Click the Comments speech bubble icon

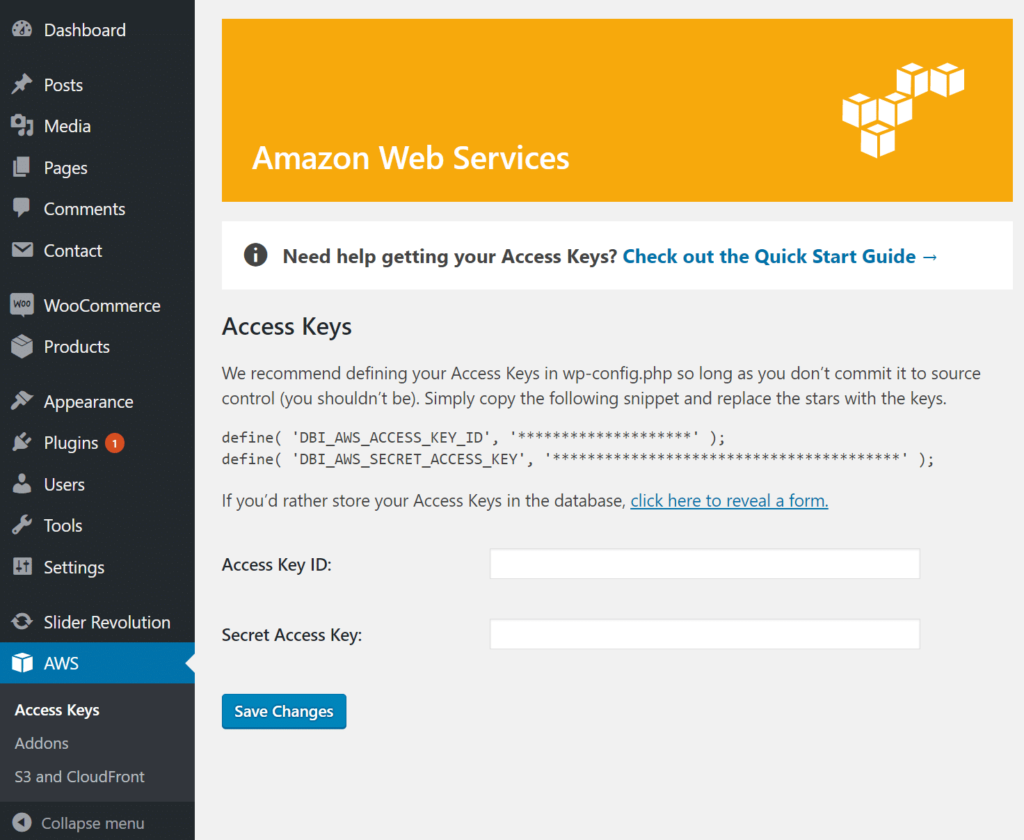point(22,209)
